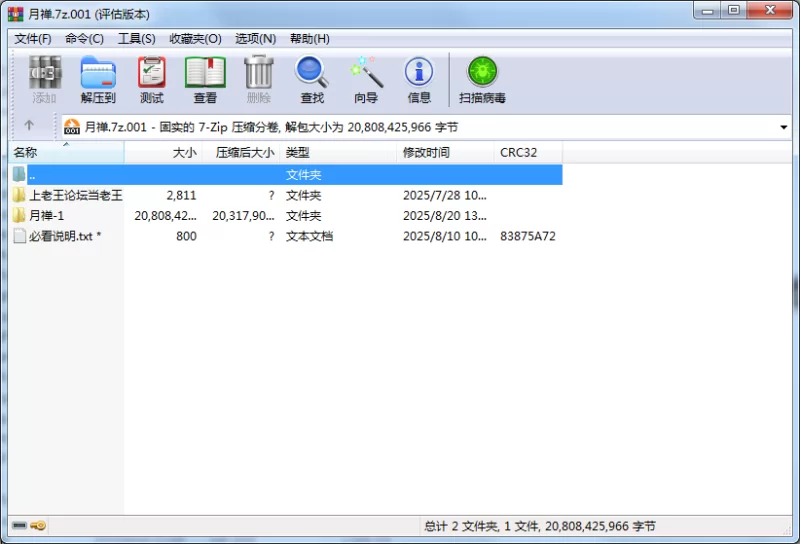This screenshot has width=800, height=544.
Task: Open the 收藏夹(O) favorites menu
Action: (195, 39)
